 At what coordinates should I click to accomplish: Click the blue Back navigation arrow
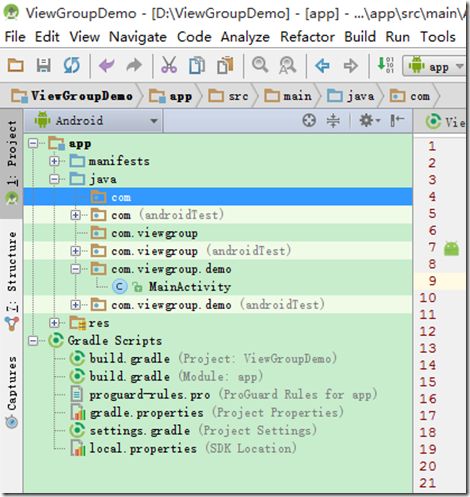click(x=322, y=66)
